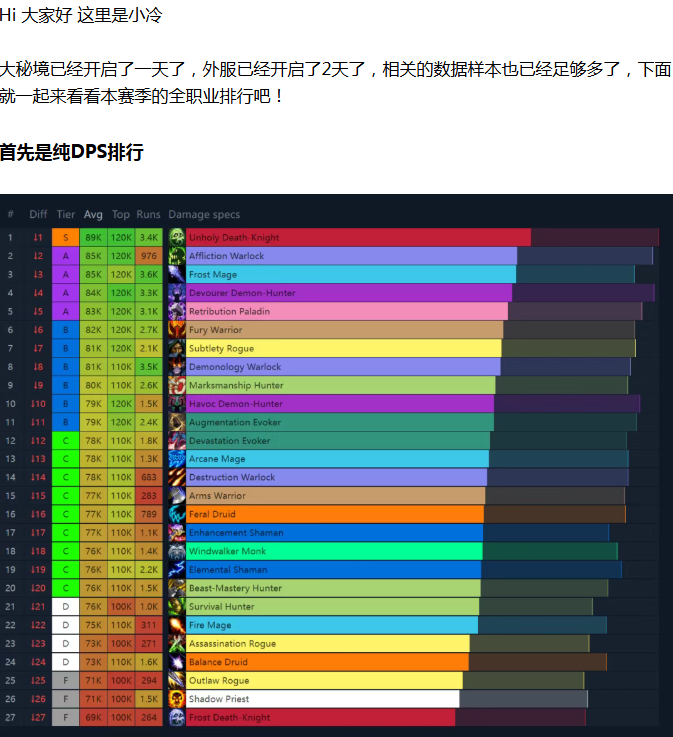Click the Diff column header
Viewport: 673px width, 737px height.
point(38,214)
